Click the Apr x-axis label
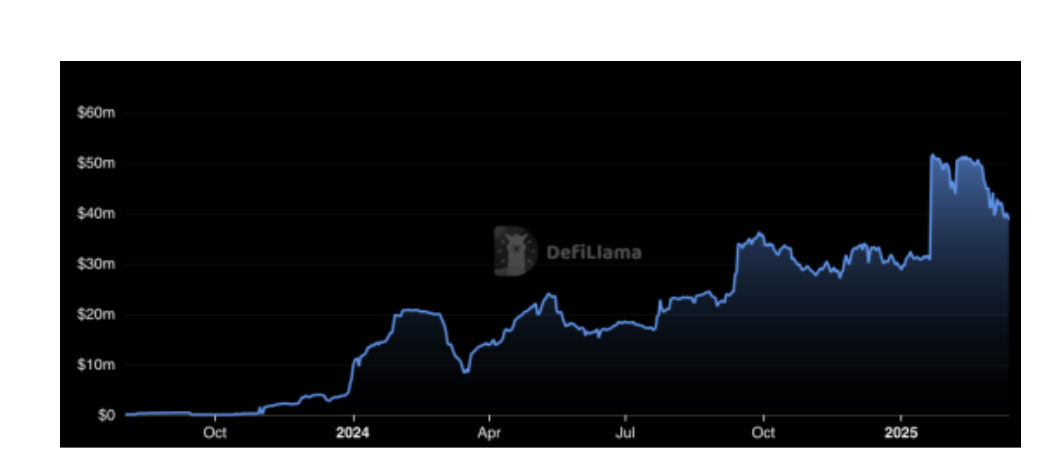The image size is (1038, 452). point(489,433)
